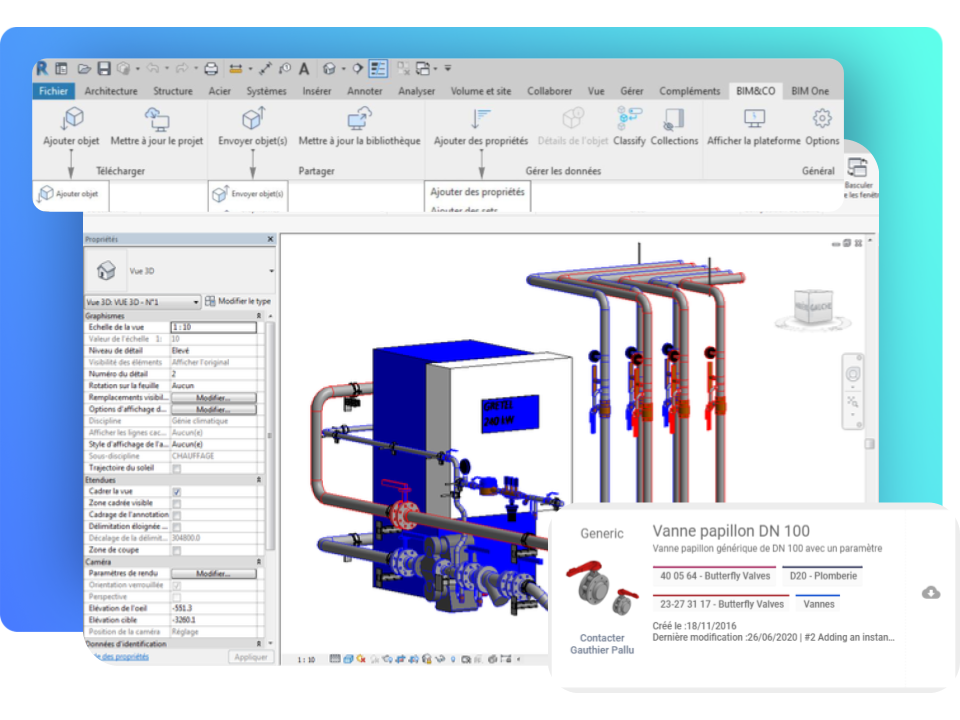The image size is (960, 720).
Task: Click Modifier for Remplacements visibilité
Action: (213, 398)
